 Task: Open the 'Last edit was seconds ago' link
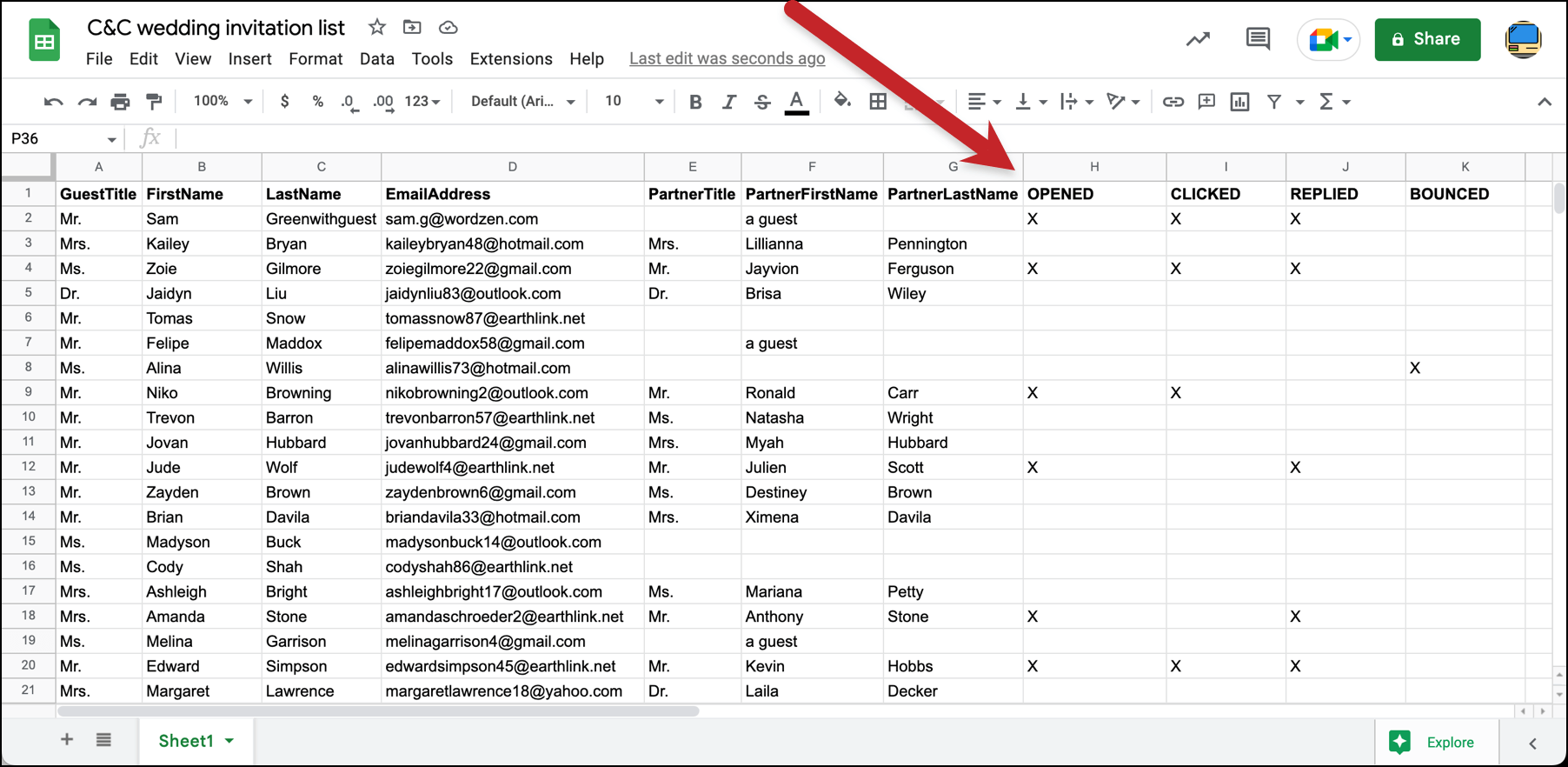[x=728, y=59]
